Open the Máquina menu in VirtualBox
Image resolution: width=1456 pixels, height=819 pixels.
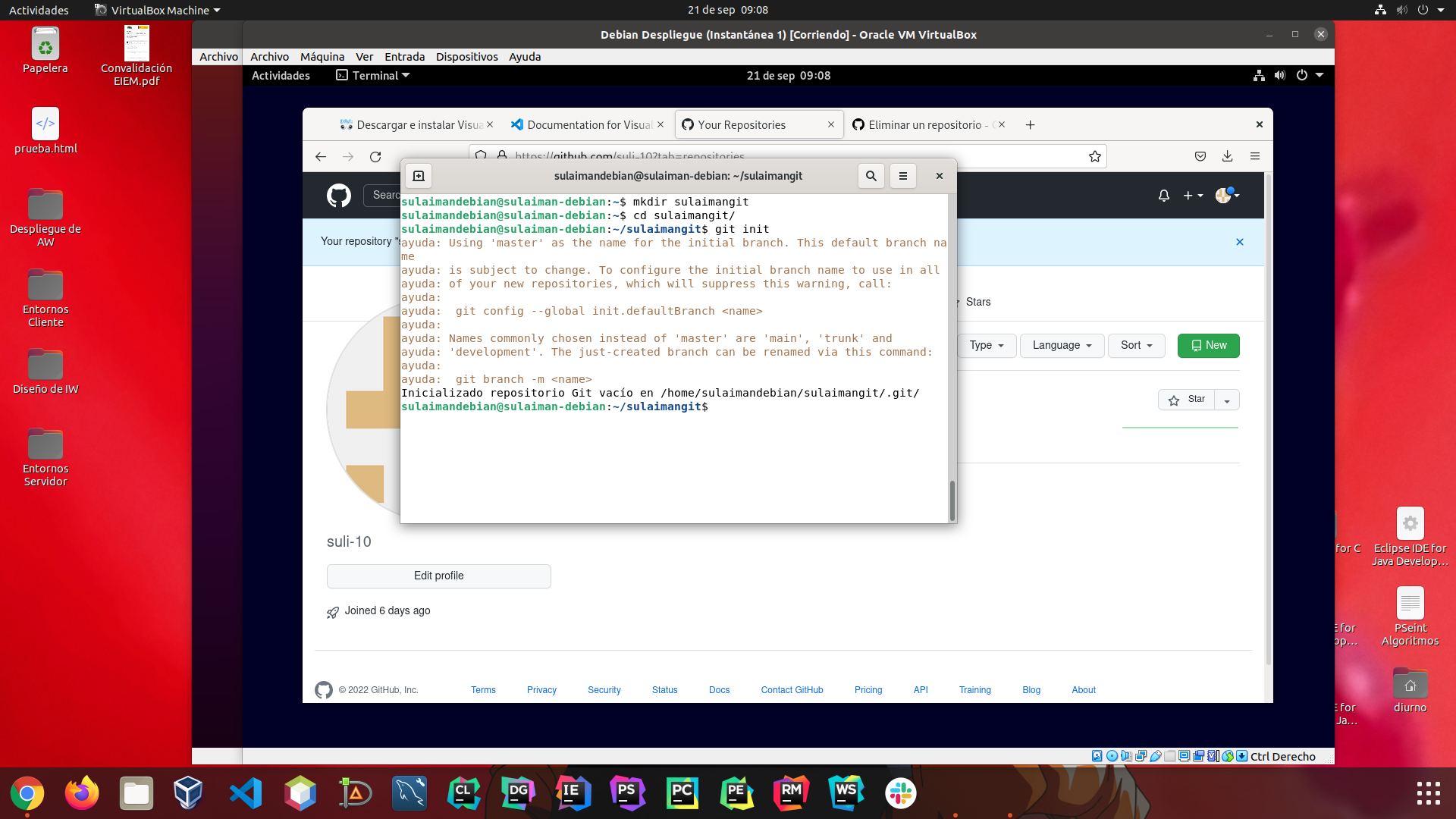click(322, 56)
